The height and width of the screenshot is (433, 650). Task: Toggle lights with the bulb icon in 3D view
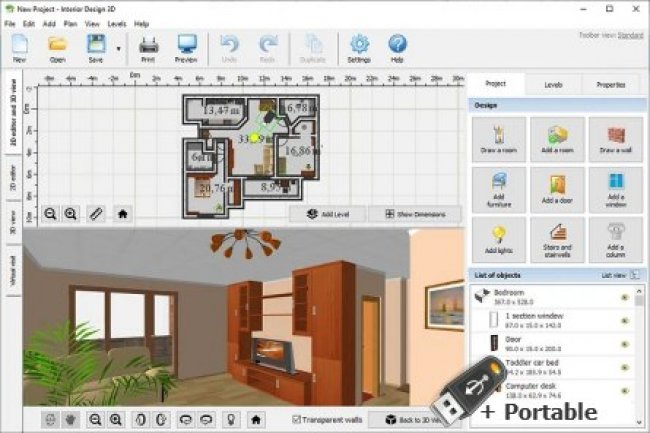click(x=231, y=420)
